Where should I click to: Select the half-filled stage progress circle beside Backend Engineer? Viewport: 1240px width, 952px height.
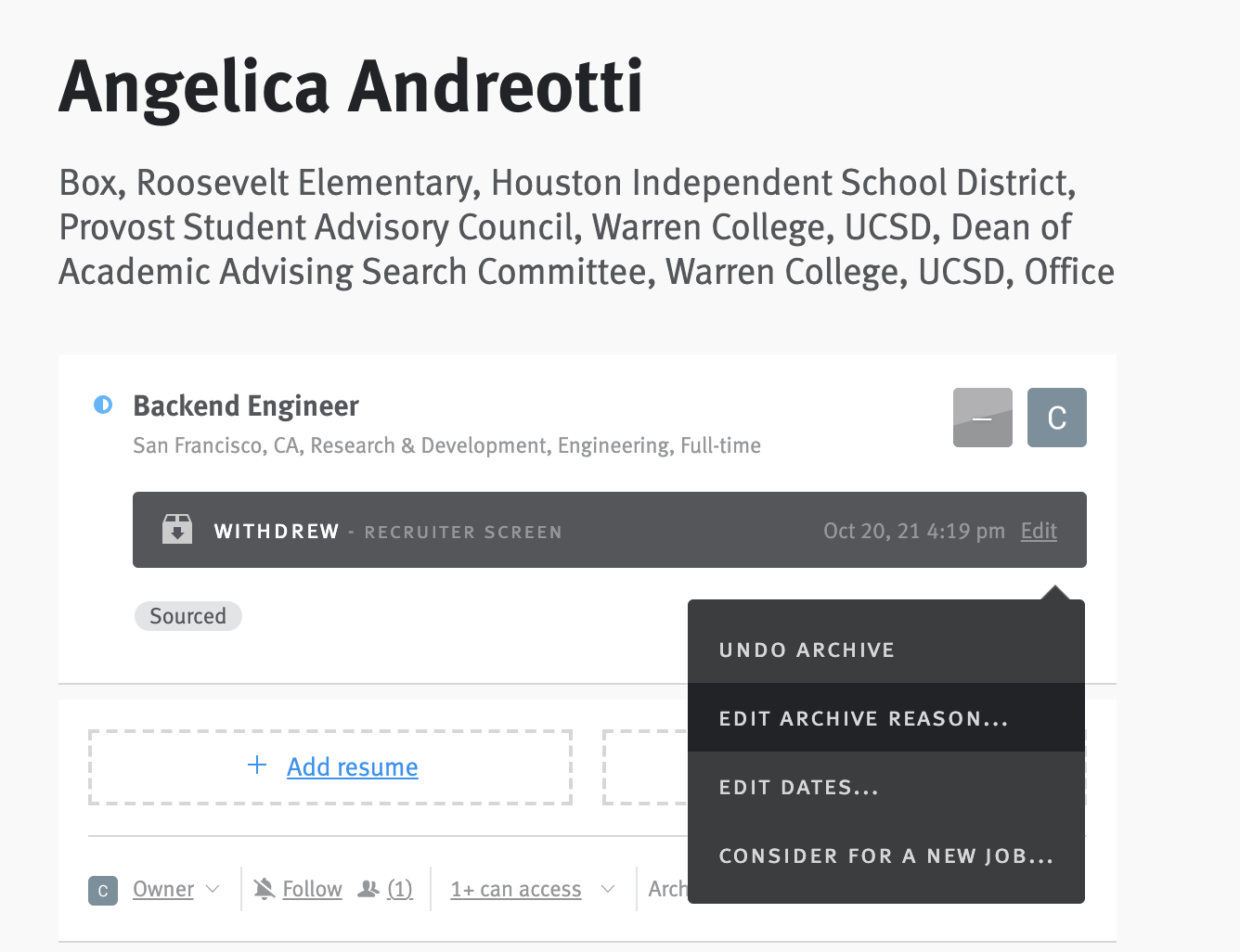[x=103, y=405]
